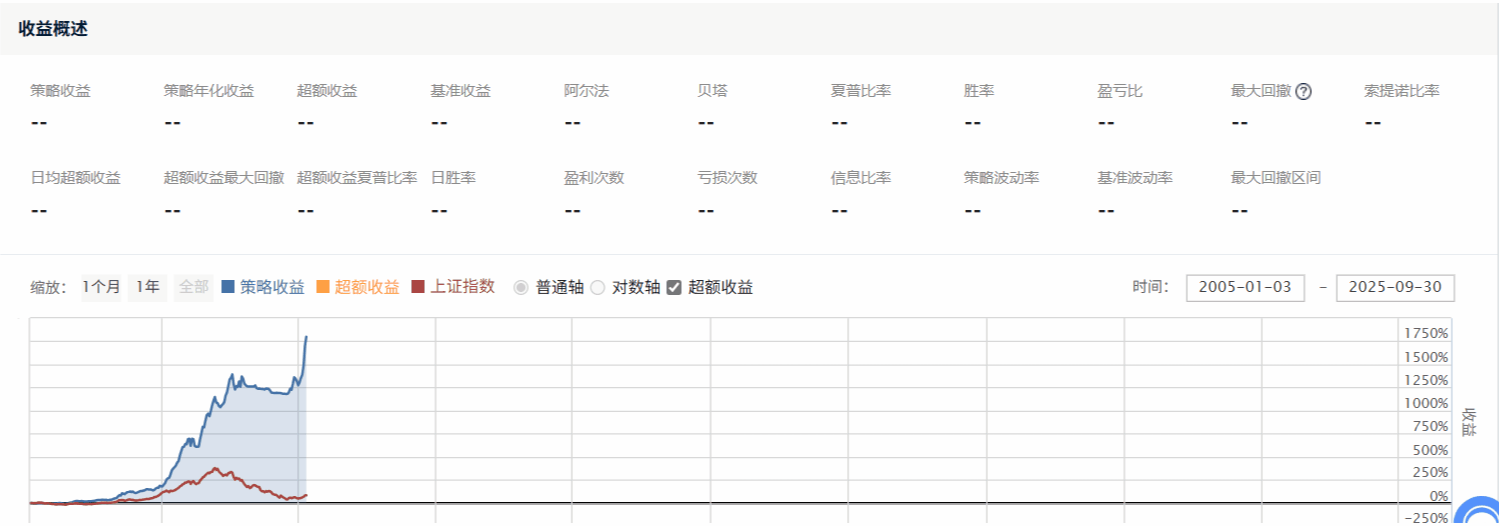The image size is (1500, 526).
Task: Click the 超额收益夏普比率 metric label
Action: pos(357,178)
